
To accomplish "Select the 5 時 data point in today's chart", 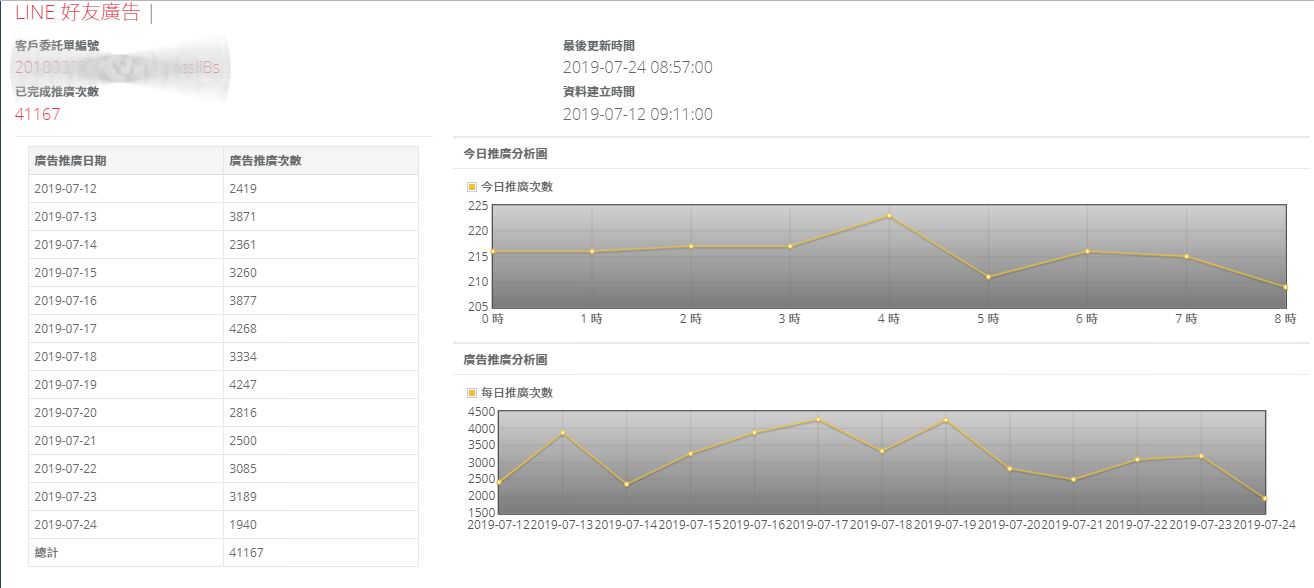I will (988, 277).
